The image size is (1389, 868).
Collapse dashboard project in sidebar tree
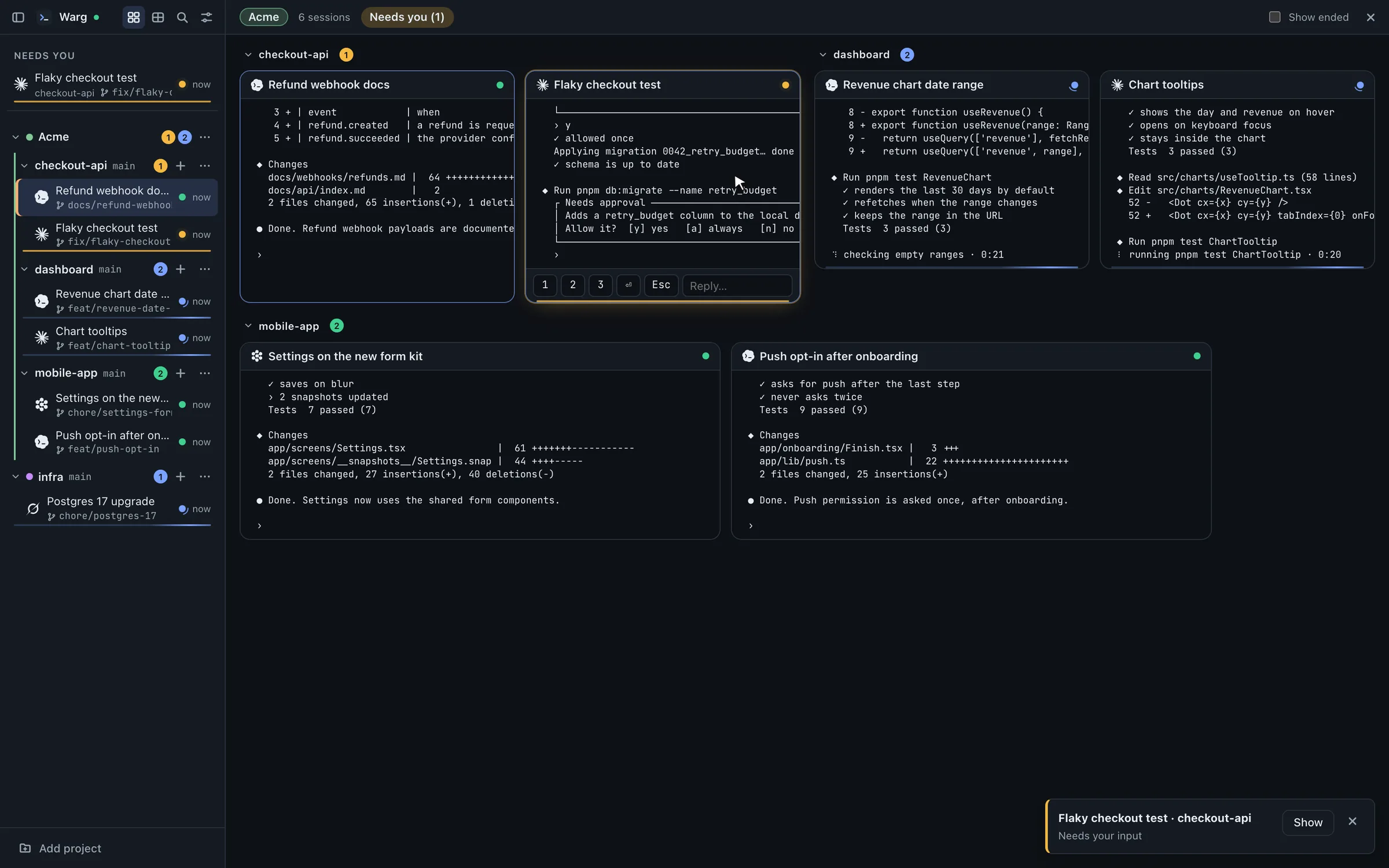click(x=24, y=270)
